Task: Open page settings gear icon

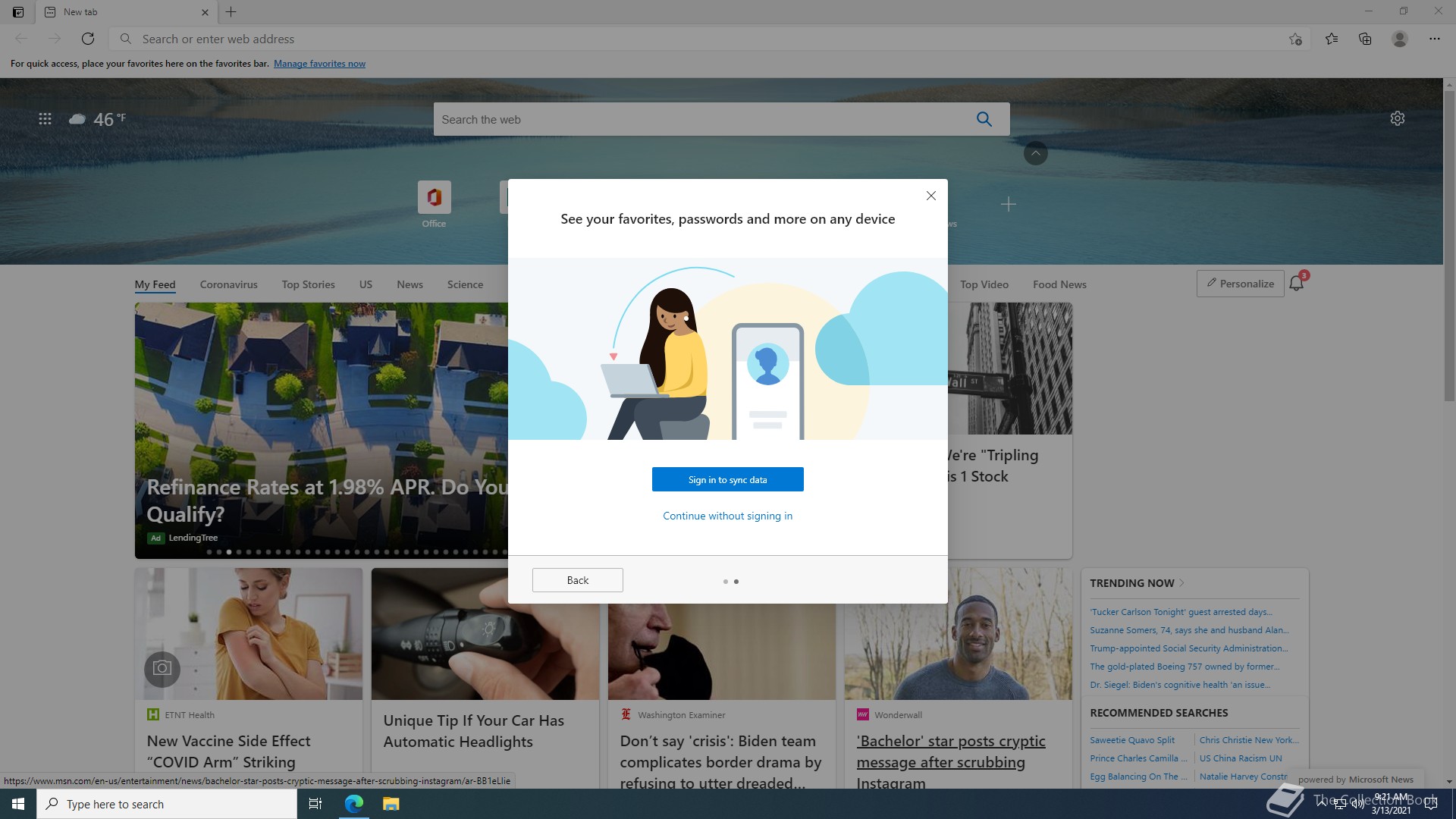Action: 1398,119
